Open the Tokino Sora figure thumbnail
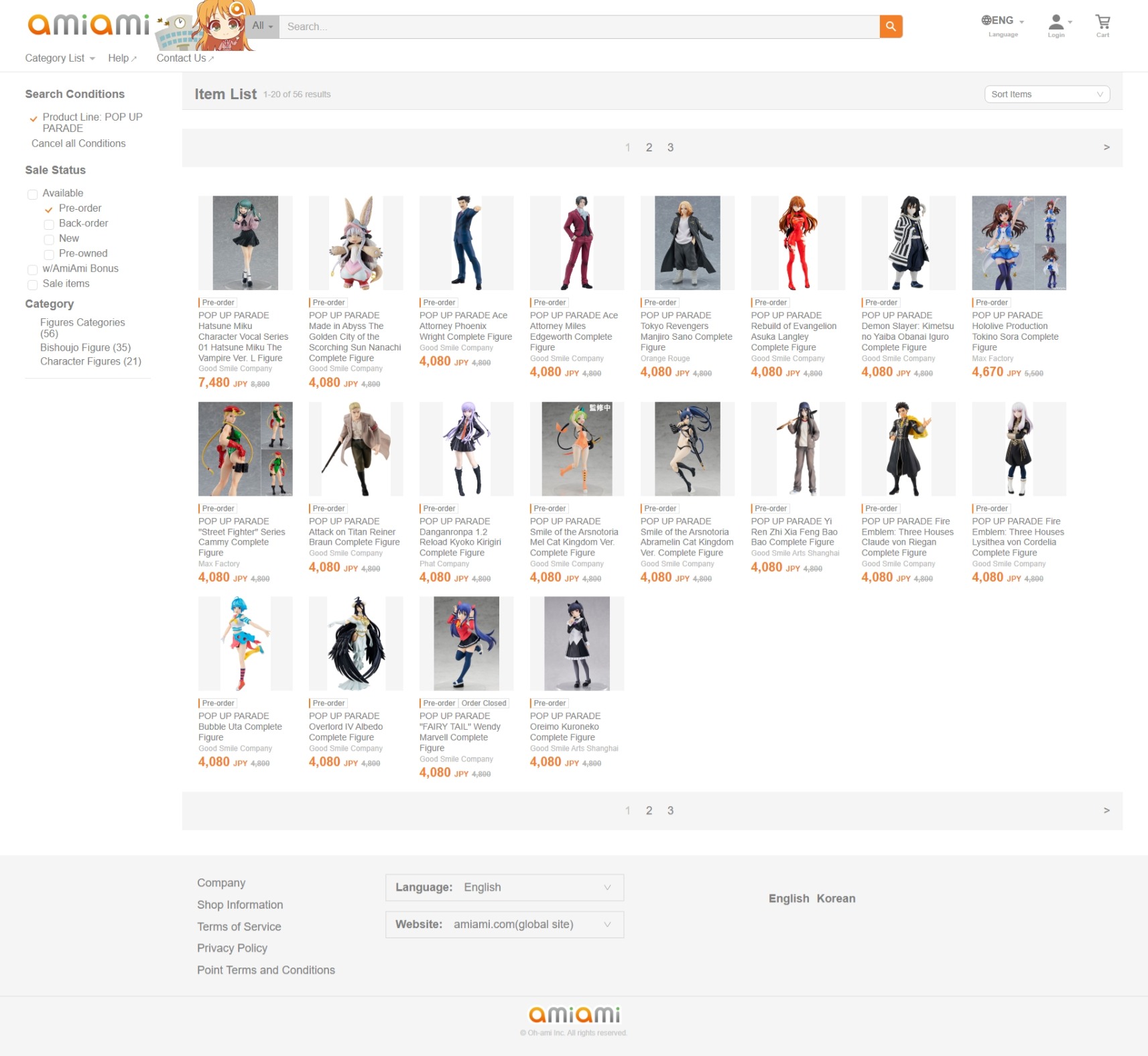The image size is (1148, 1056). pyautogui.click(x=1019, y=243)
